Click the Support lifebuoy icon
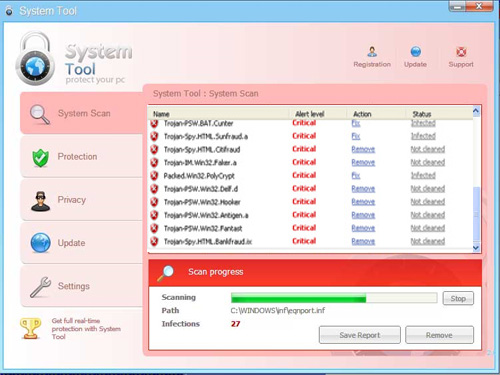Screen dimensions: 500x375 pyautogui.click(x=461, y=52)
